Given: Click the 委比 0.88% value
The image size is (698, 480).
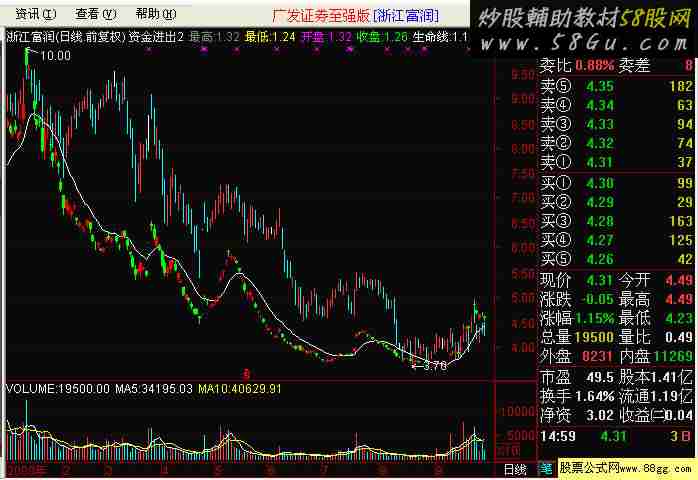Looking at the screenshot, I should click(x=594, y=66).
